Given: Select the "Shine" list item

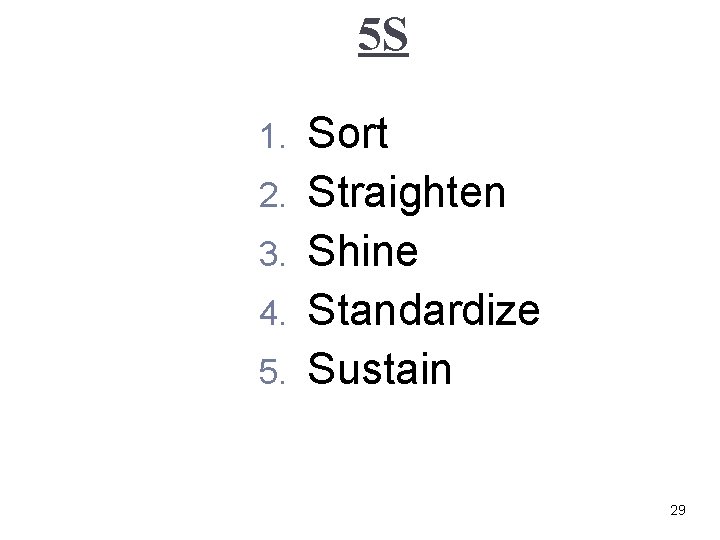Looking at the screenshot, I should pos(363,252).
